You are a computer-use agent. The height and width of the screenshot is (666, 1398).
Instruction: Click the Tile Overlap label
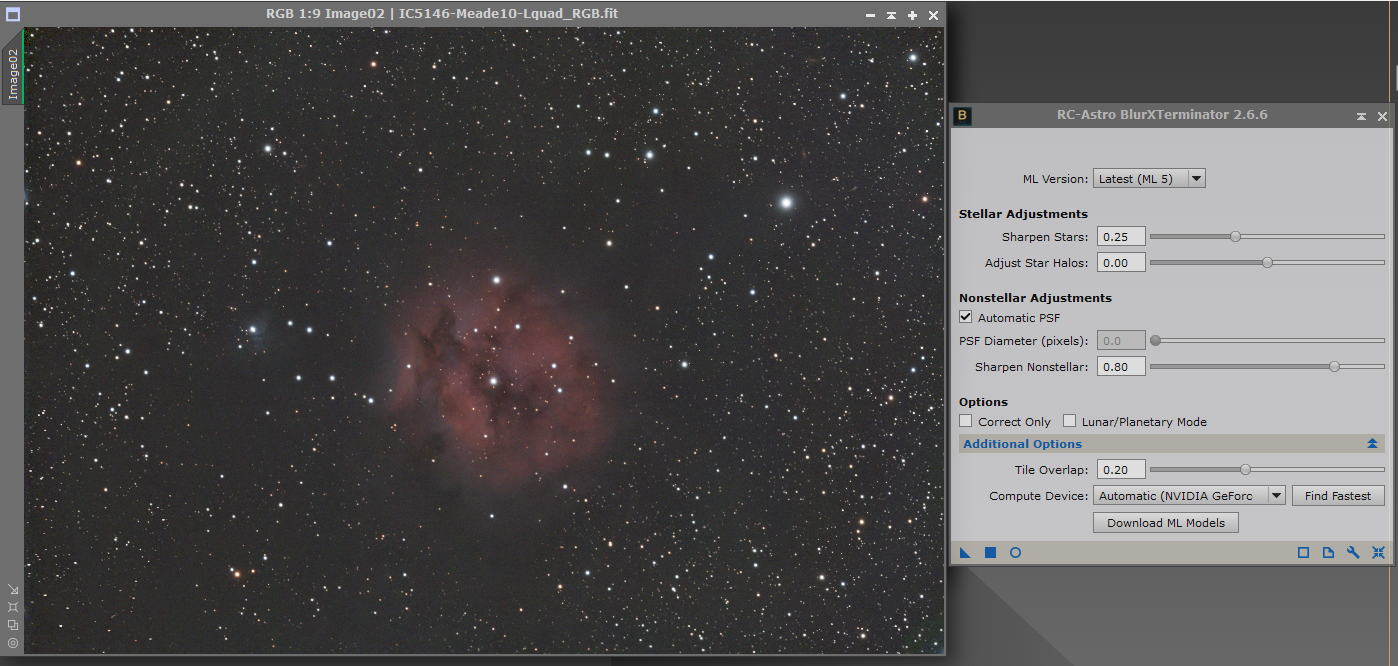[1051, 470]
